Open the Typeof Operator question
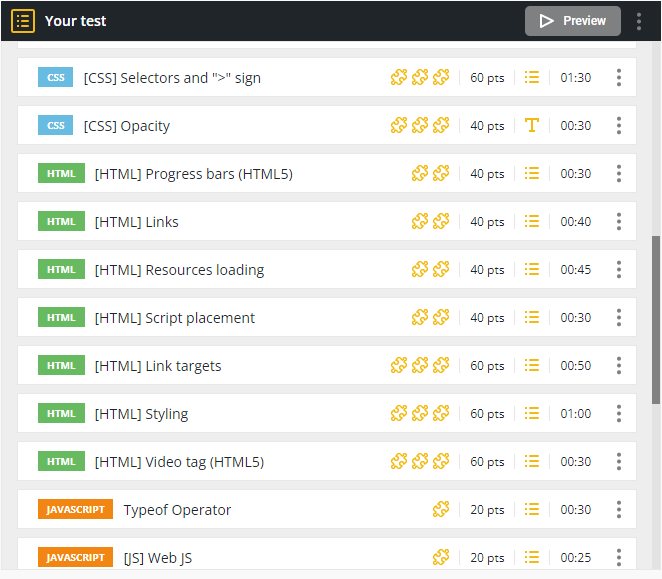 [177, 510]
